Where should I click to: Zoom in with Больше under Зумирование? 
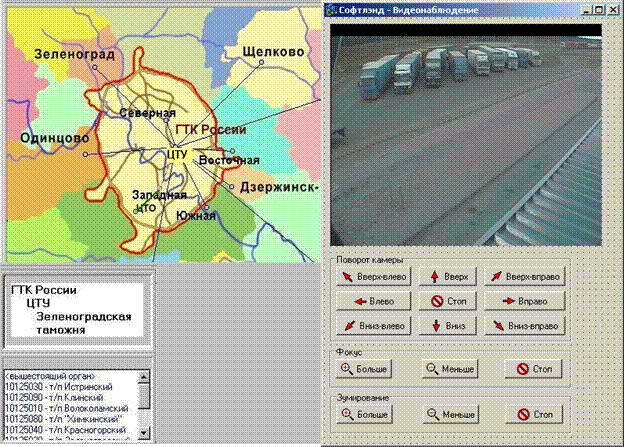(365, 414)
